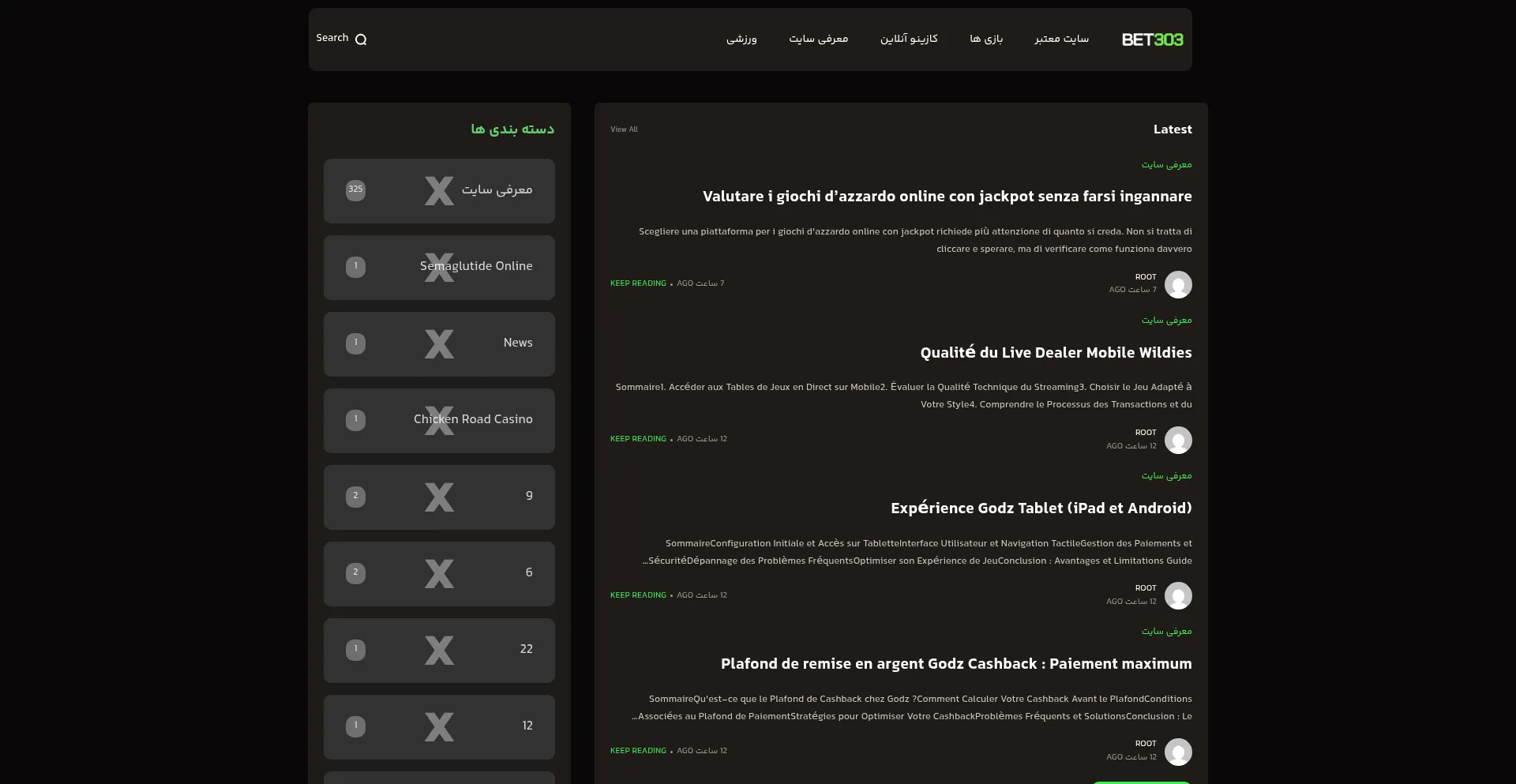Click the معرفی سایت tag above Valutare i giochi

[1166, 164]
